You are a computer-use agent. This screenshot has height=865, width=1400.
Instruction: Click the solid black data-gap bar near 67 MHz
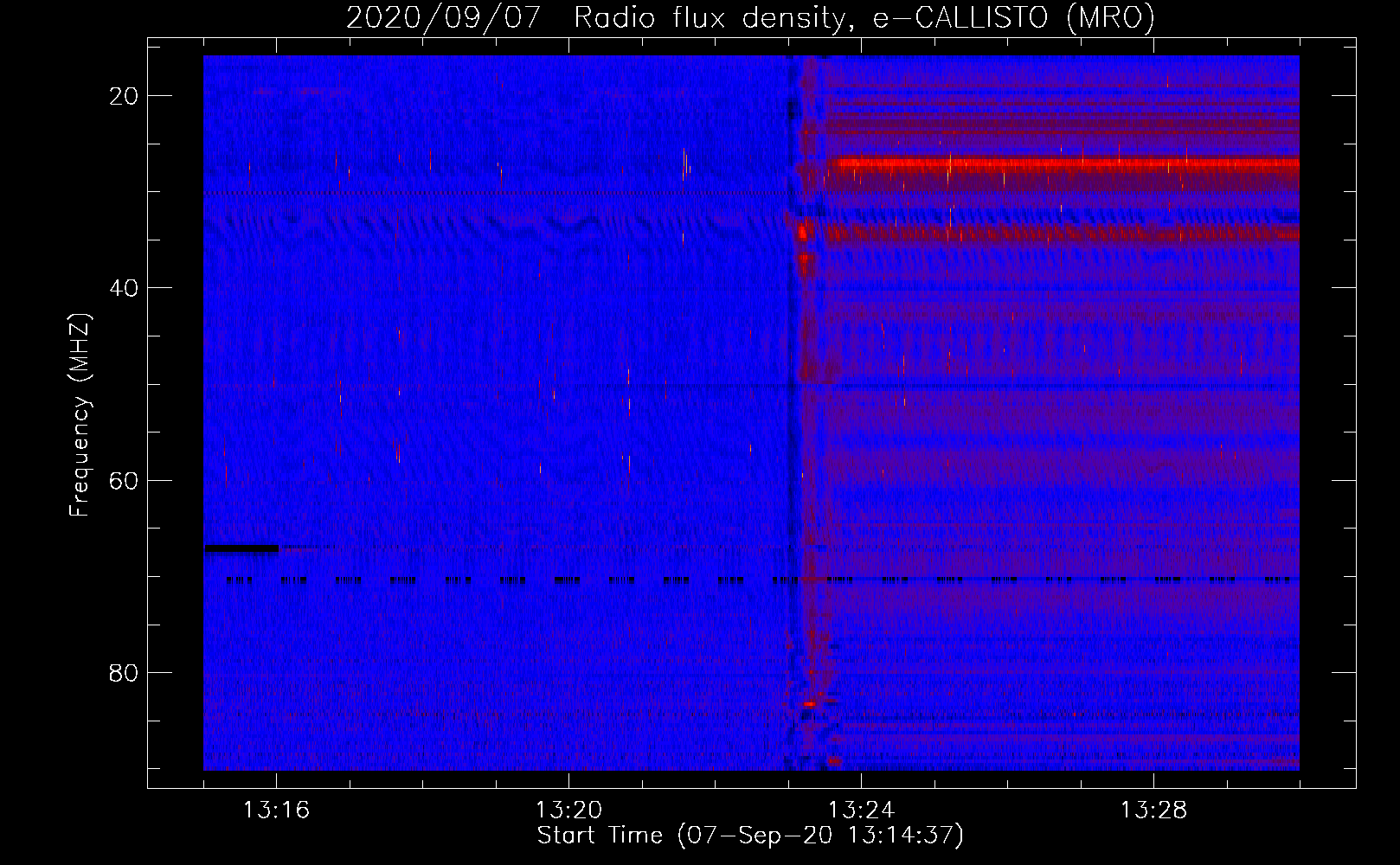[x=241, y=548]
